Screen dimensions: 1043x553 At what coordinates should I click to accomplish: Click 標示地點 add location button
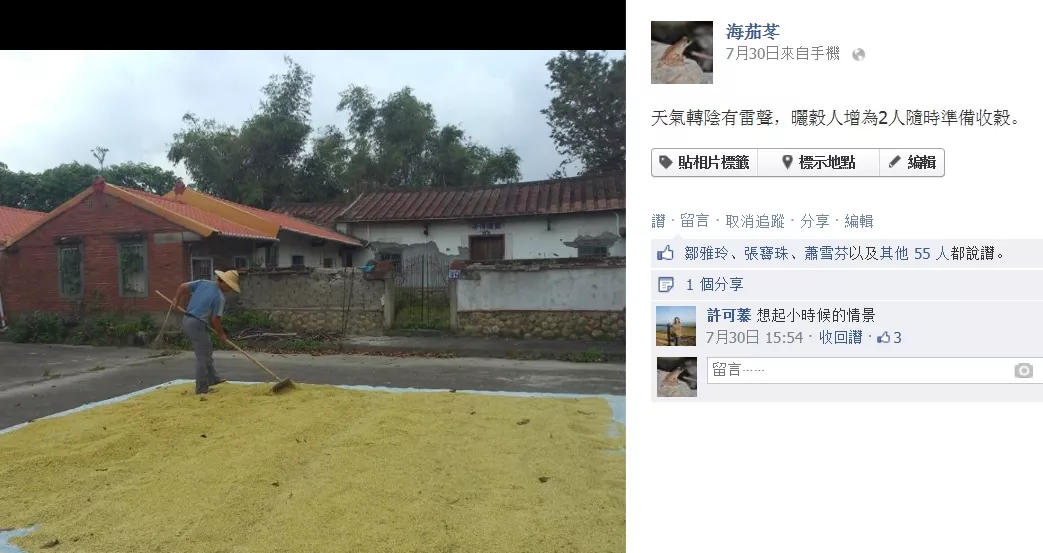[x=818, y=162]
